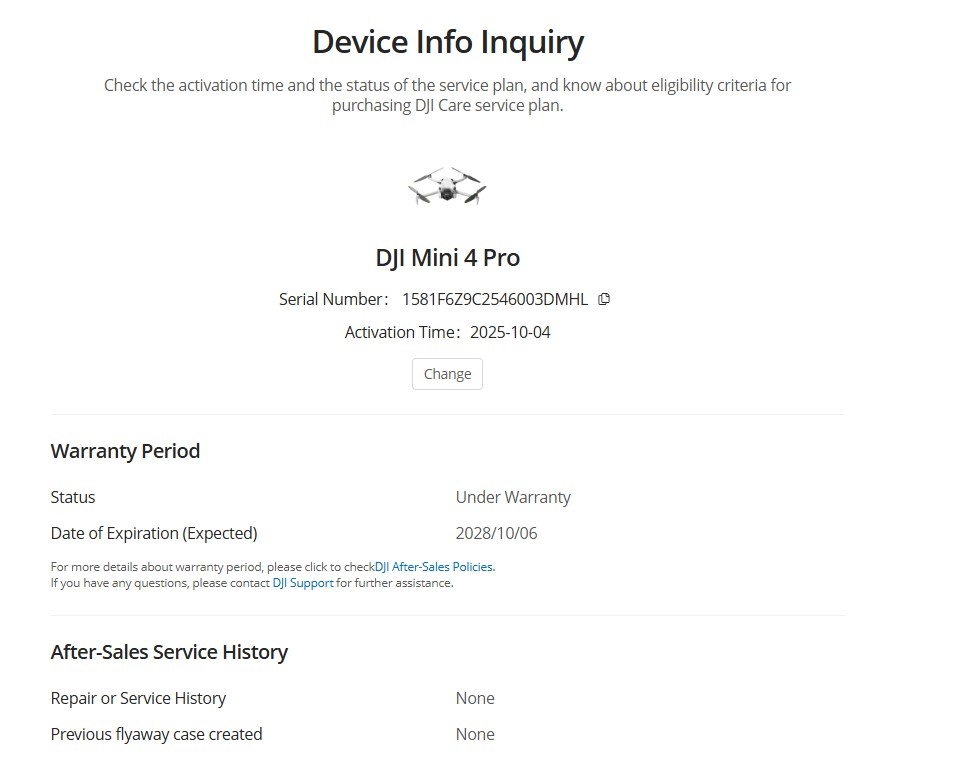954x772 pixels.
Task: Click None next to Repair or Service History
Action: pos(475,698)
